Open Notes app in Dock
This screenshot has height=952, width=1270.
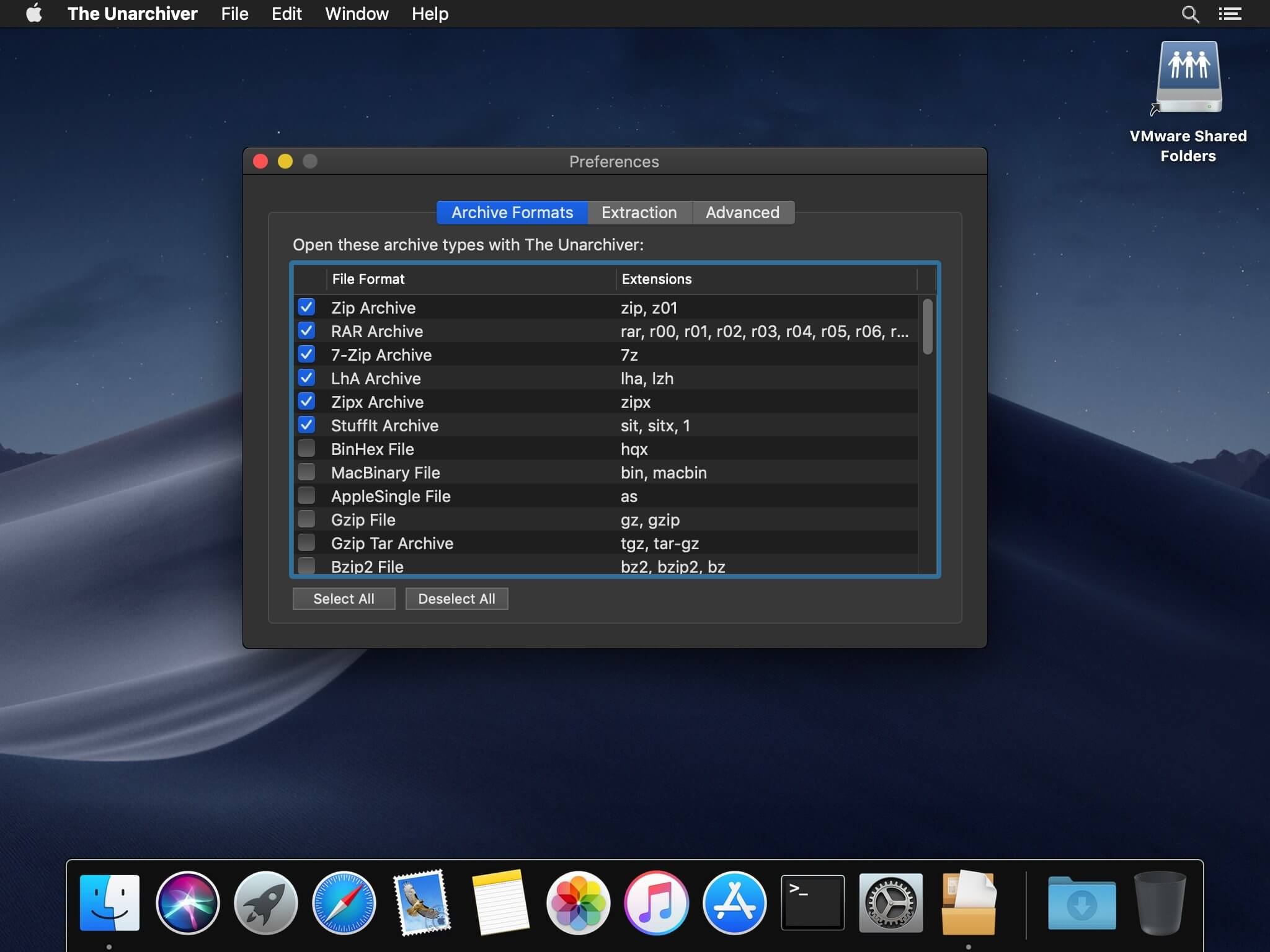tap(500, 902)
